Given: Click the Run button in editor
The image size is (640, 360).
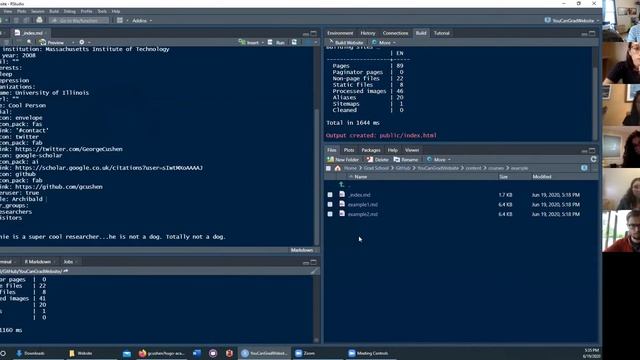Looking at the screenshot, I should [x=276, y=42].
